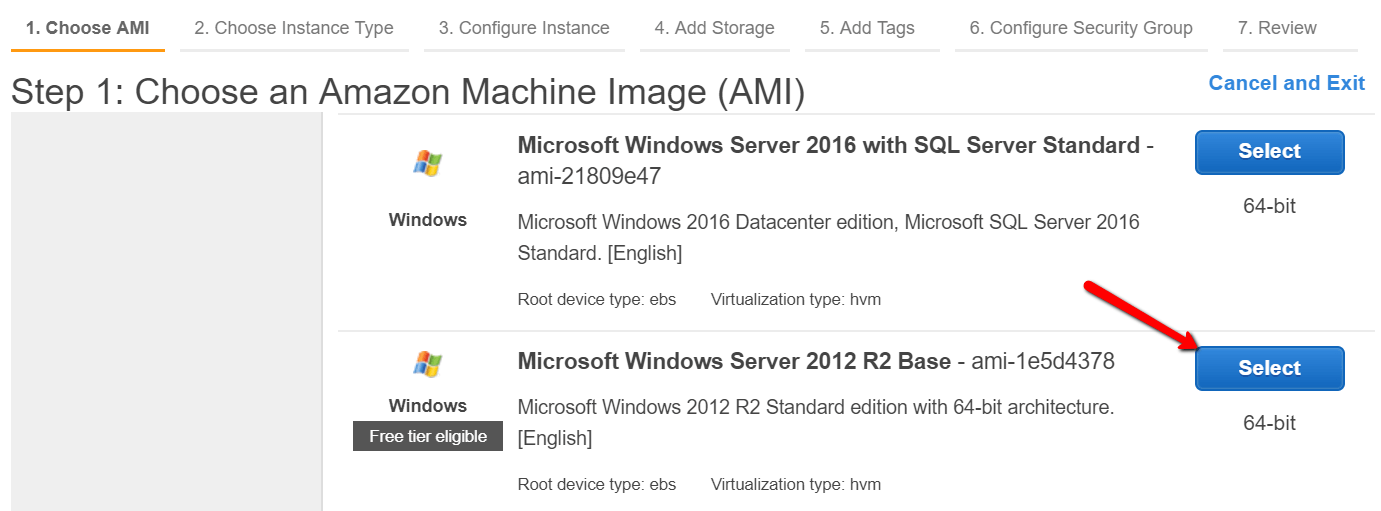Image resolution: width=1381 pixels, height=511 pixels.
Task: Click the AMI ID ami-21809e47
Action: (589, 177)
